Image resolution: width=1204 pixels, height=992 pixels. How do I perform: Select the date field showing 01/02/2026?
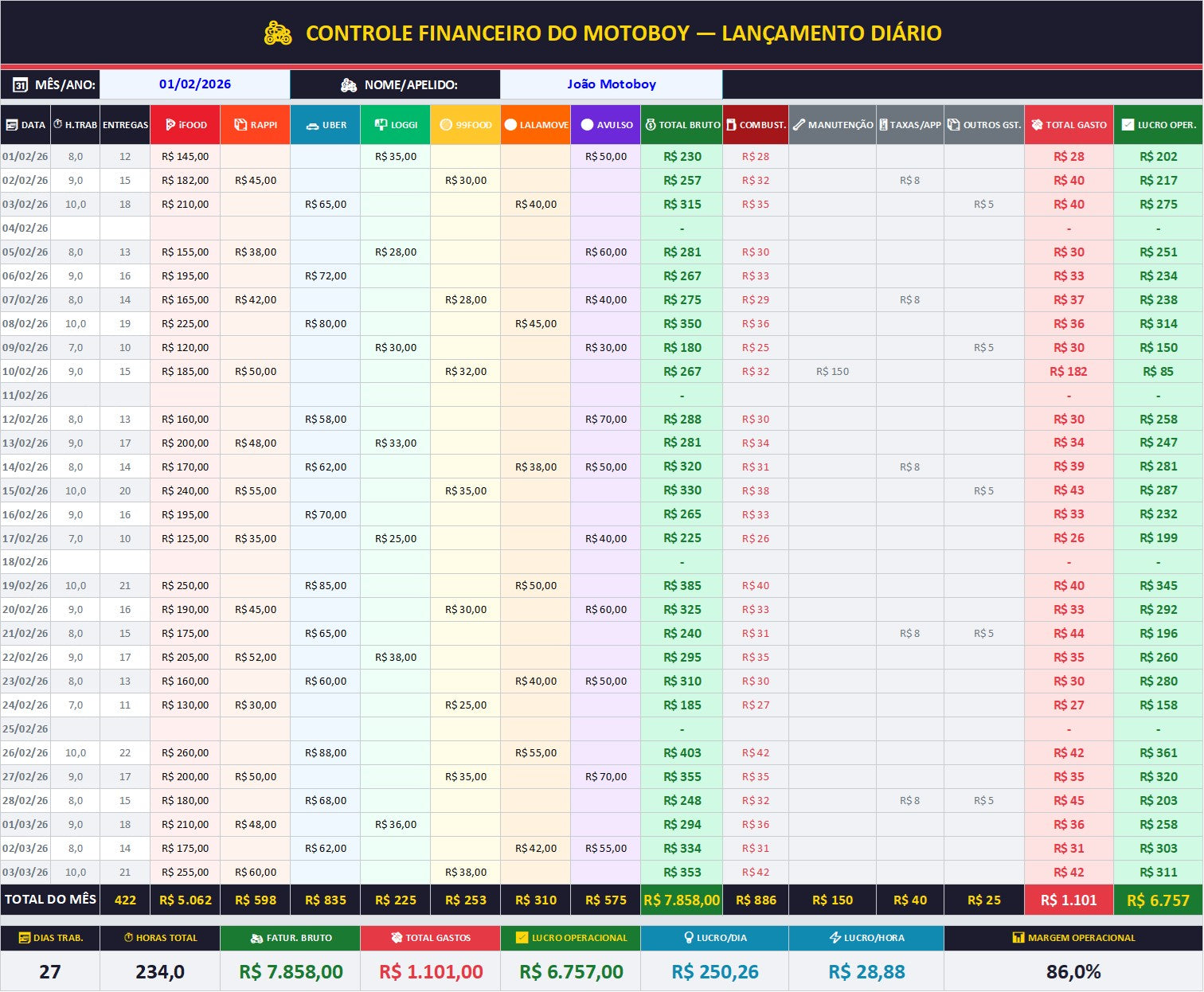195,84
